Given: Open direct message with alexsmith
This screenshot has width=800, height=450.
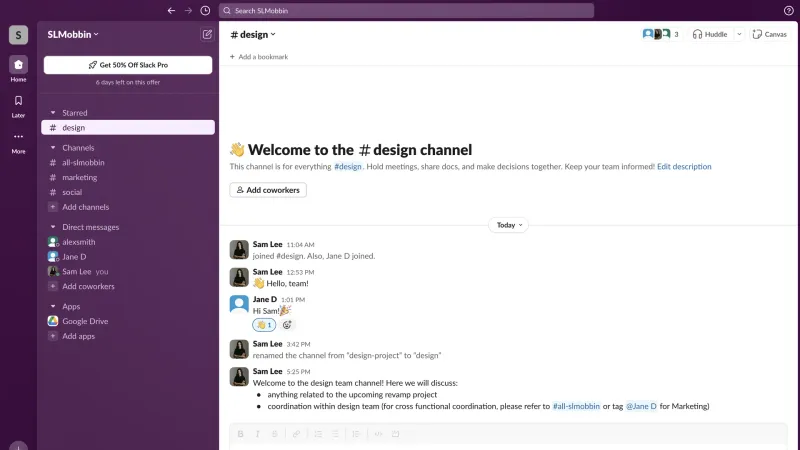Looking at the screenshot, I should pyautogui.click(x=128, y=242).
